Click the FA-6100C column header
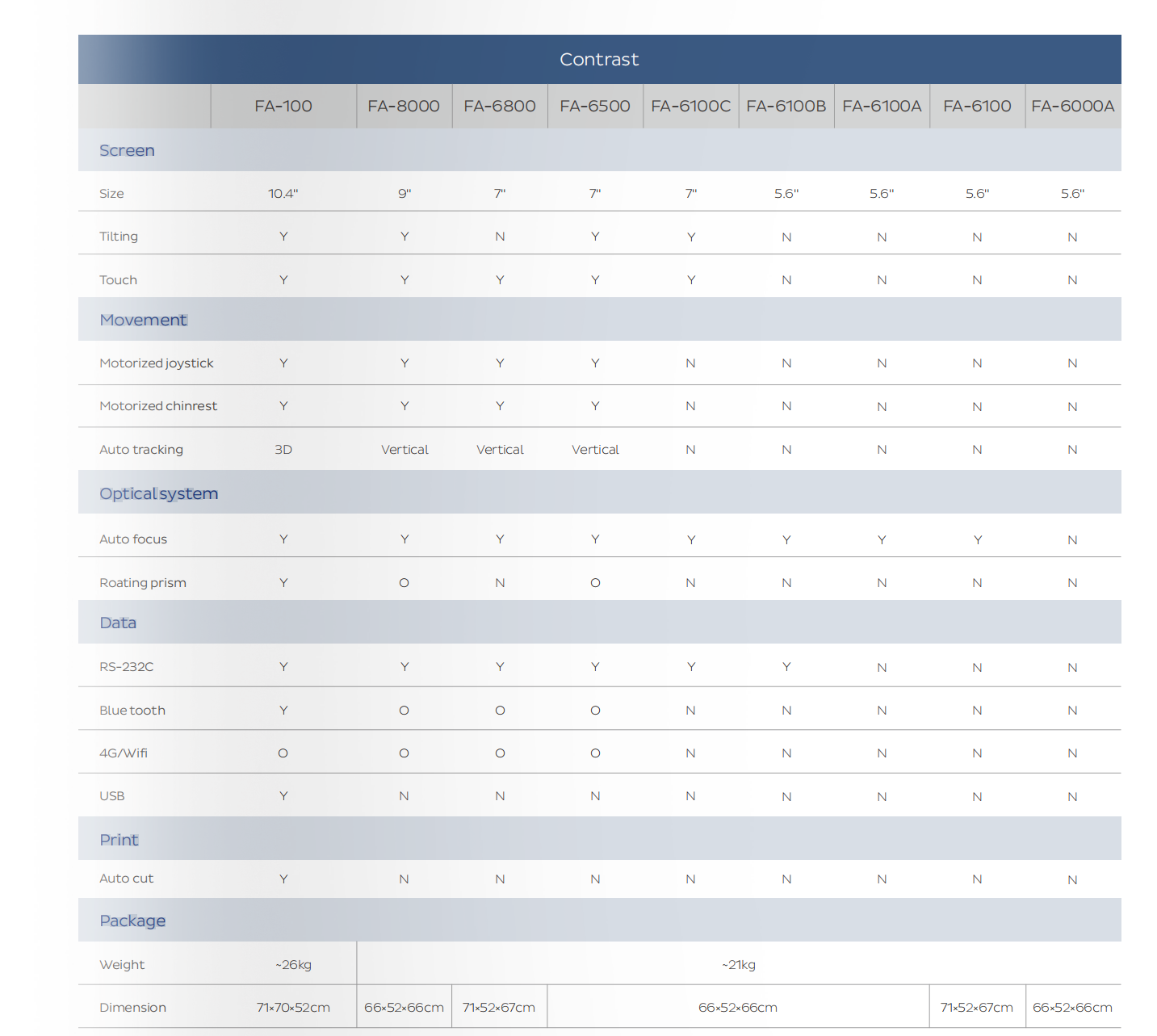The width and height of the screenshot is (1157, 1036). tap(690, 106)
